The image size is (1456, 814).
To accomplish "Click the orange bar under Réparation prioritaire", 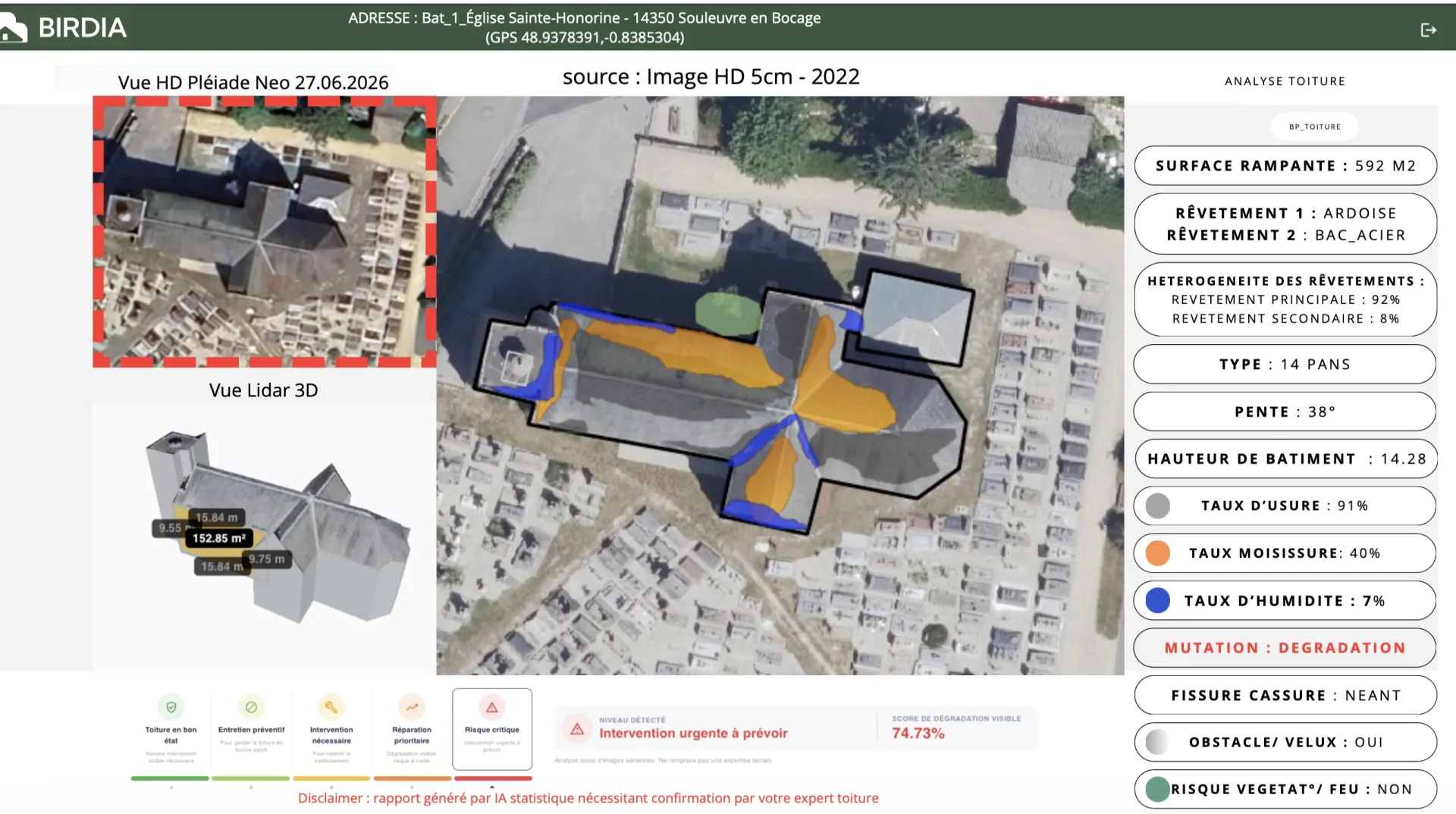I will coord(413,778).
